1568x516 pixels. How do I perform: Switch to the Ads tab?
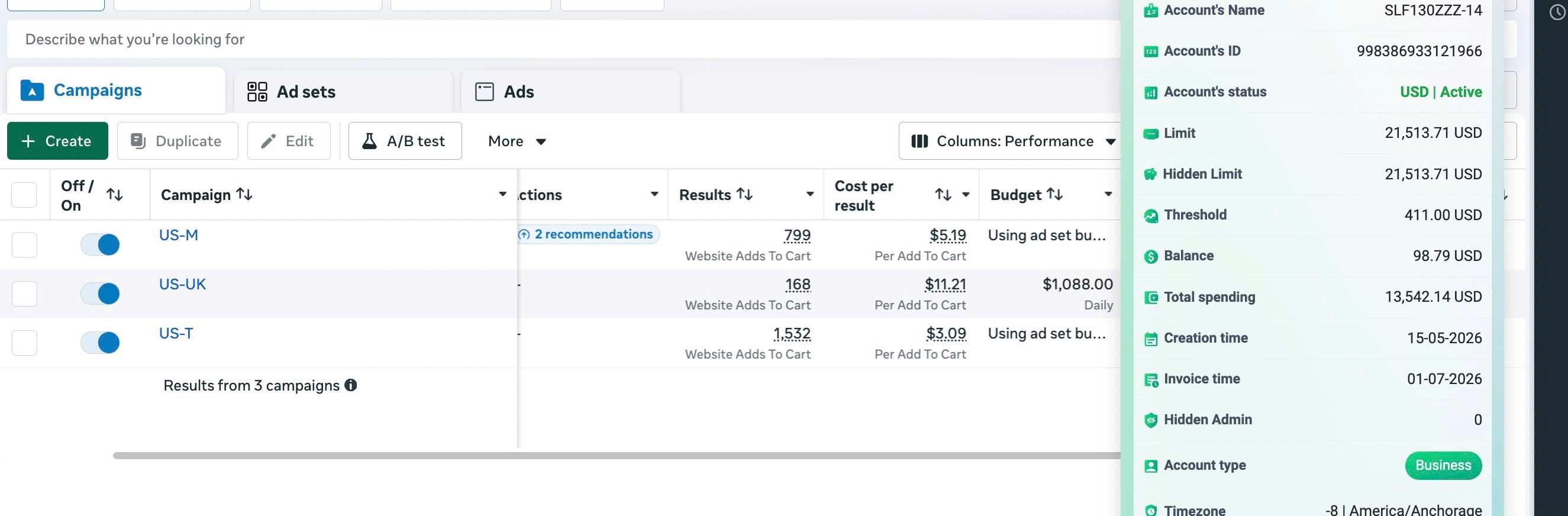(570, 92)
